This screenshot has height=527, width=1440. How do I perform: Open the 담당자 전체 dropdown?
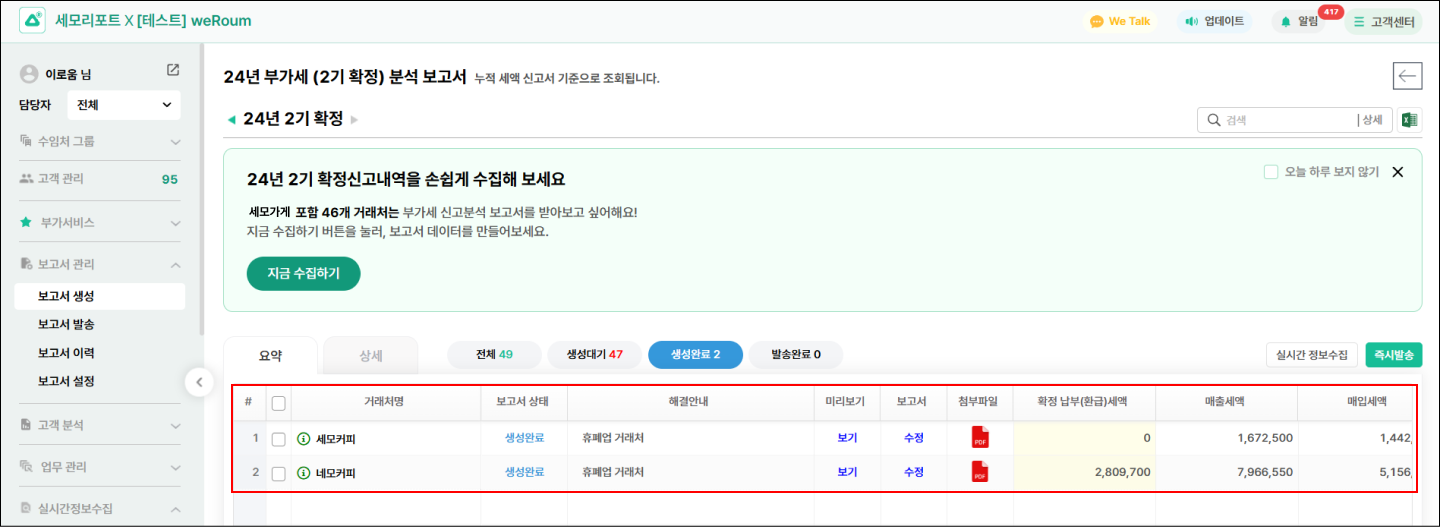point(123,105)
